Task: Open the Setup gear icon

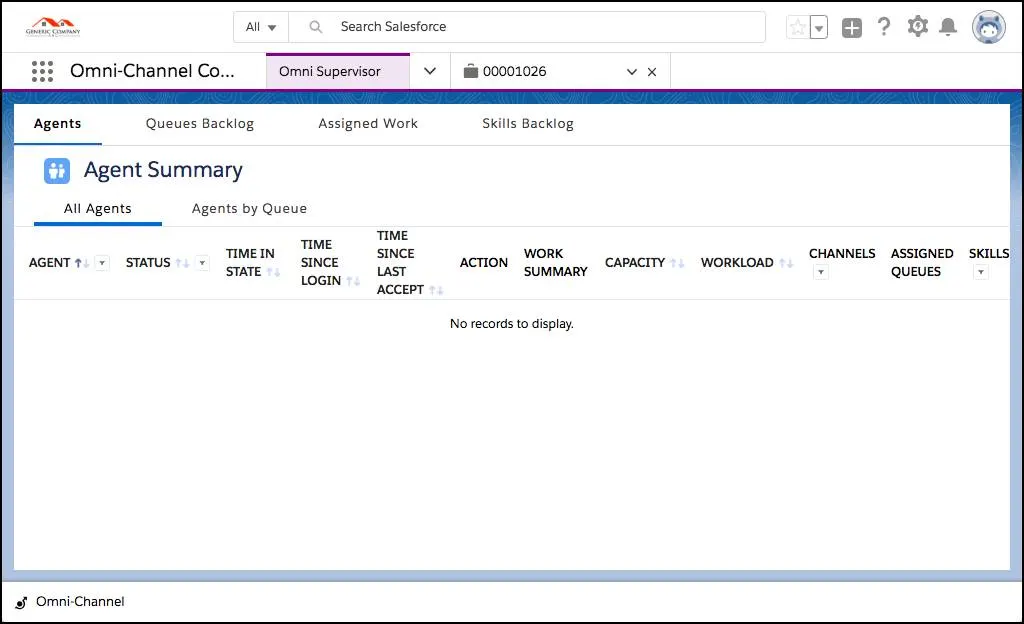Action: (918, 27)
